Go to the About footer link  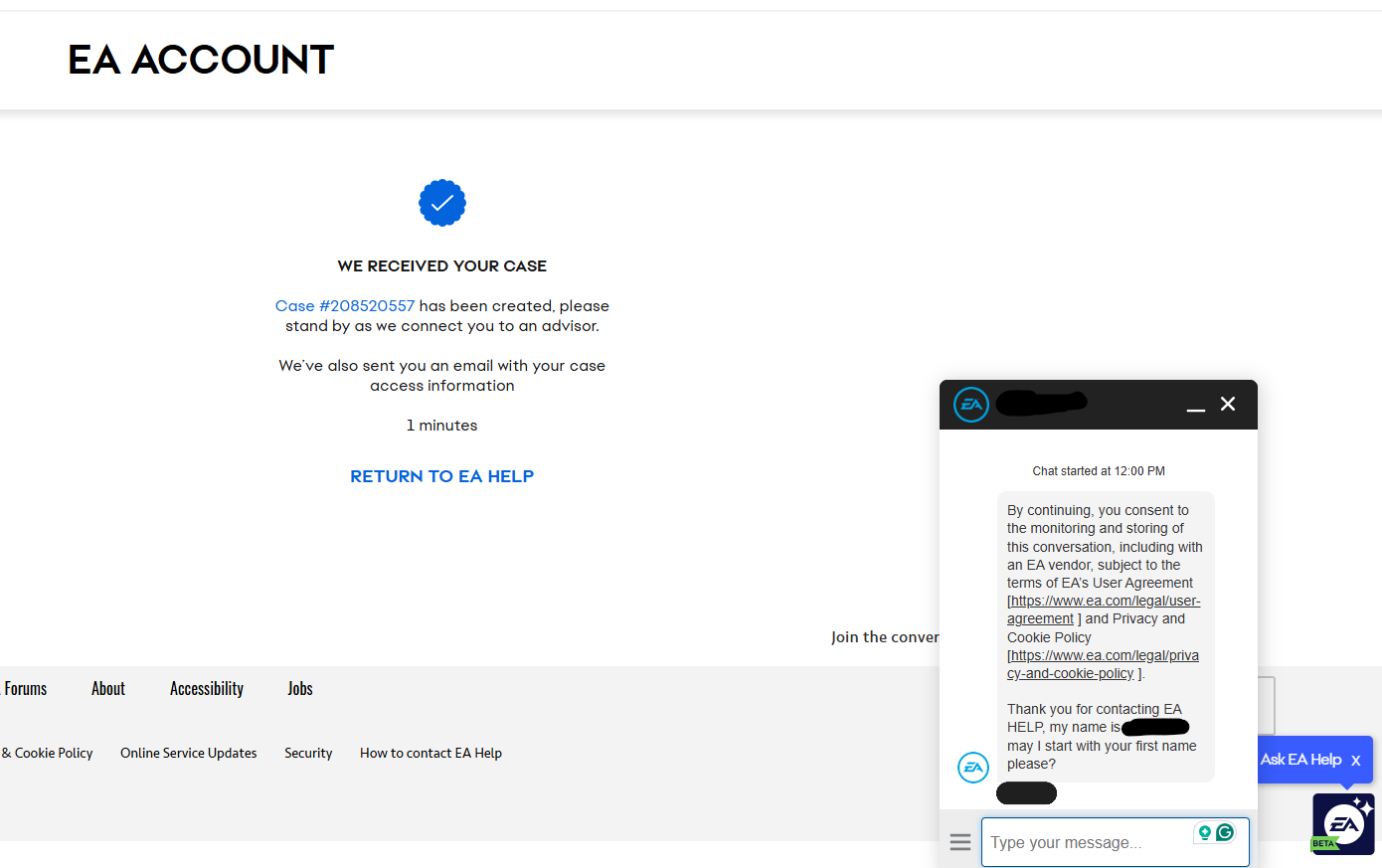108,689
